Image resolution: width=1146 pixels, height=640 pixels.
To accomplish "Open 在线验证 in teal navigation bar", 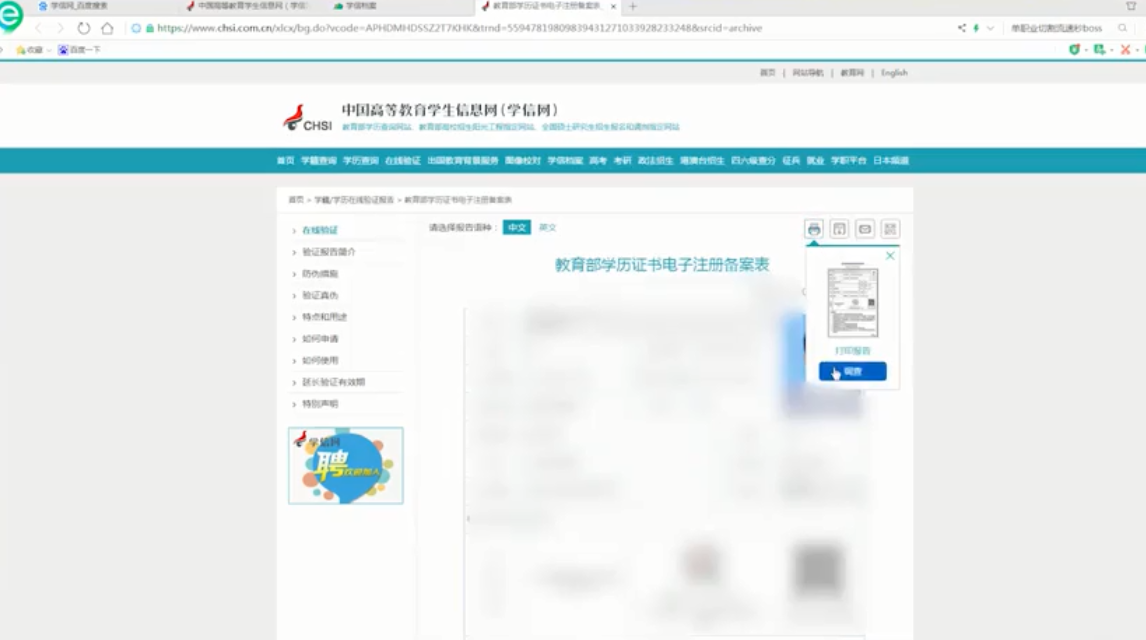I will (x=403, y=161).
